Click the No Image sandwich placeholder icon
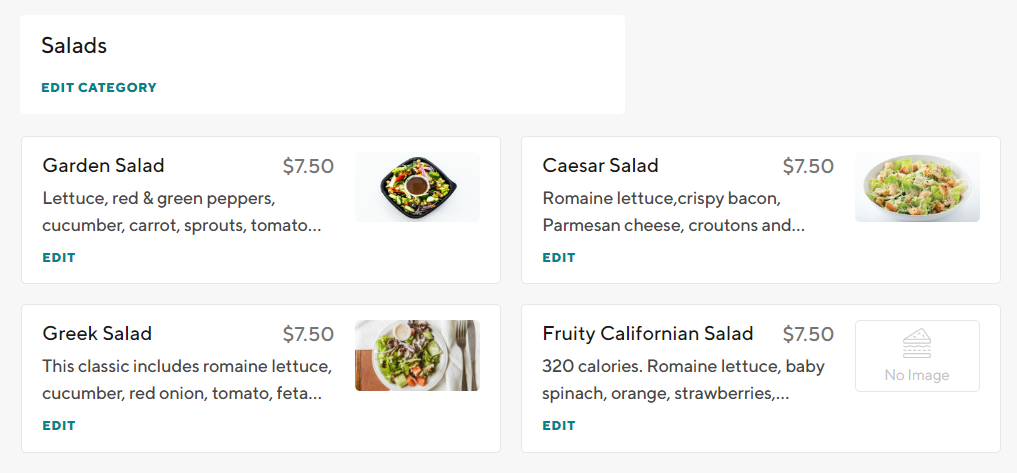The height and width of the screenshot is (473, 1017). (916, 345)
